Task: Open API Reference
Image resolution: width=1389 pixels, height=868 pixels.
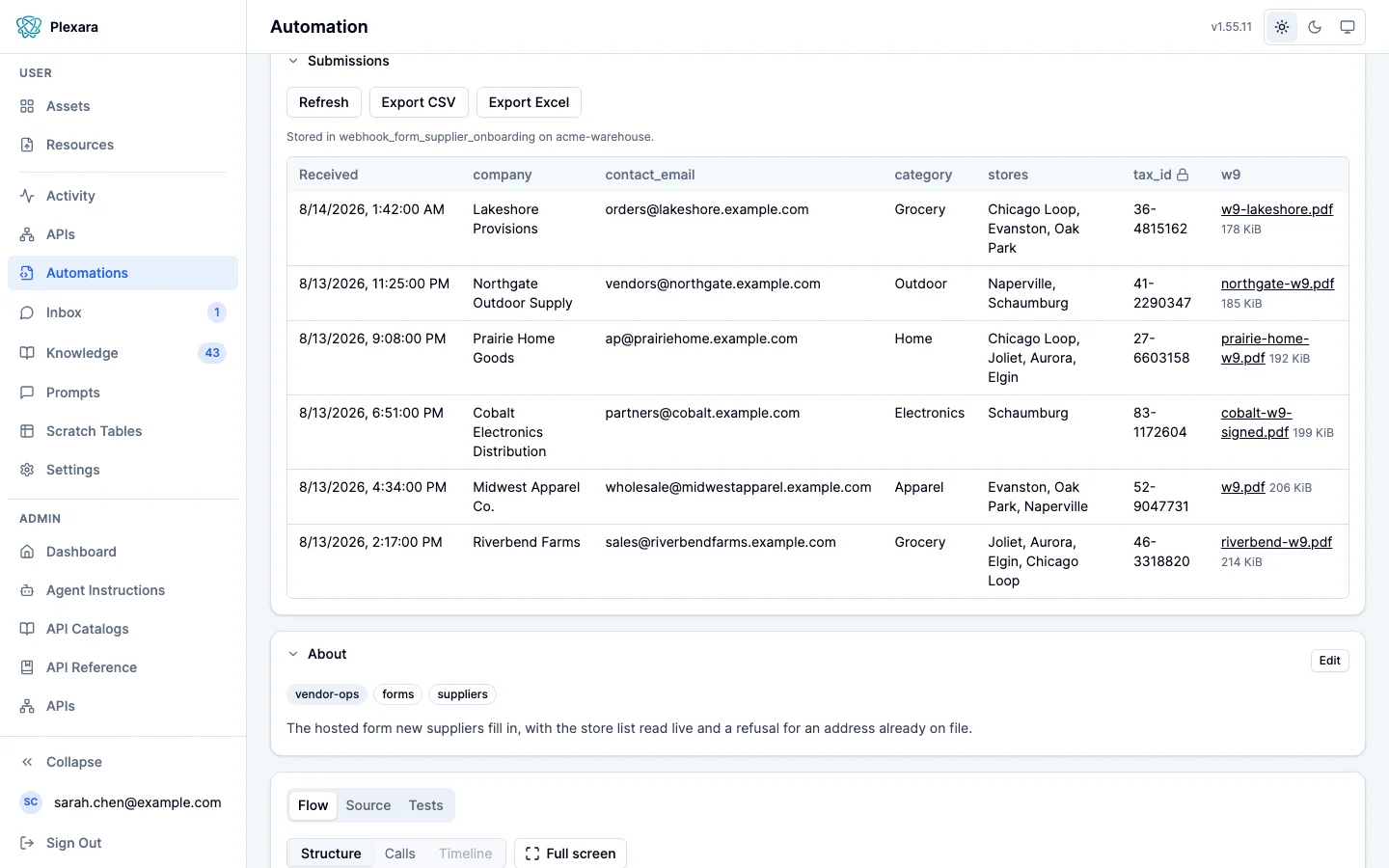Action: pos(123,667)
